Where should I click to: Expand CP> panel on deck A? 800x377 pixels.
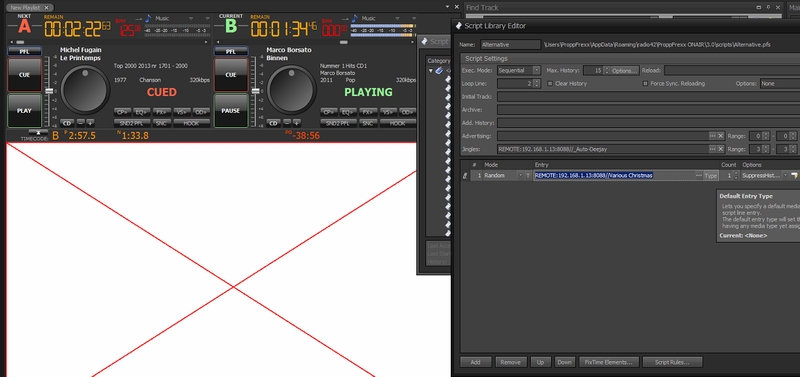(x=122, y=112)
